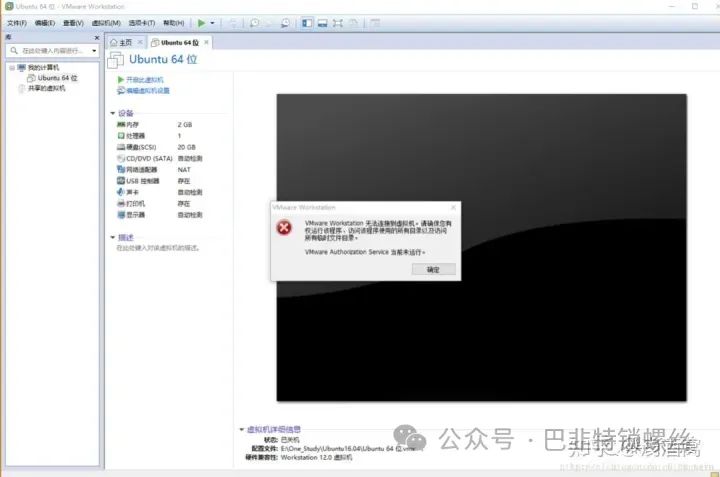The height and width of the screenshot is (477, 720).
Task: Click the 硬盘(SCSI) hard disk icon
Action: (121, 147)
